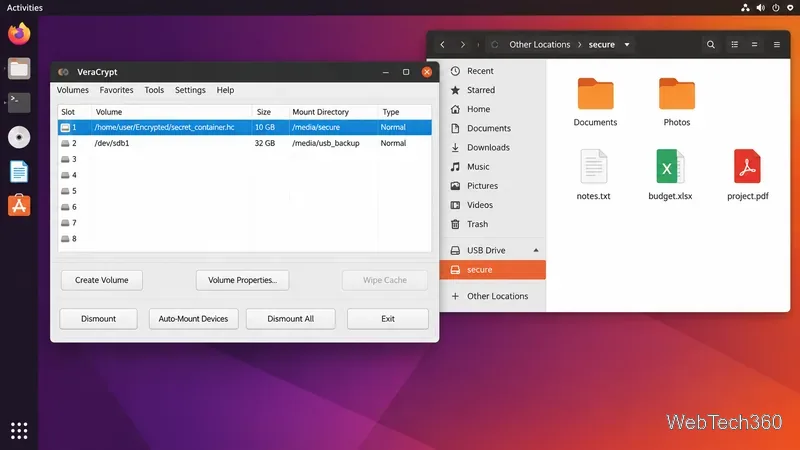The height and width of the screenshot is (450, 800).
Task: Dismount the selected volume
Action: coord(98,319)
